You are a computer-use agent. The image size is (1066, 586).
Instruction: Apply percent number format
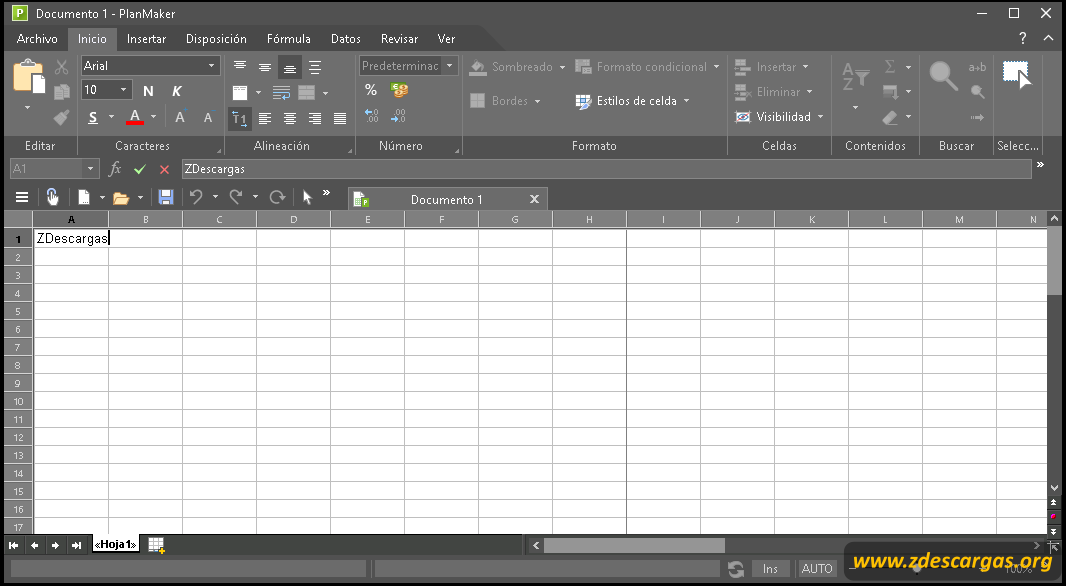pyautogui.click(x=371, y=90)
